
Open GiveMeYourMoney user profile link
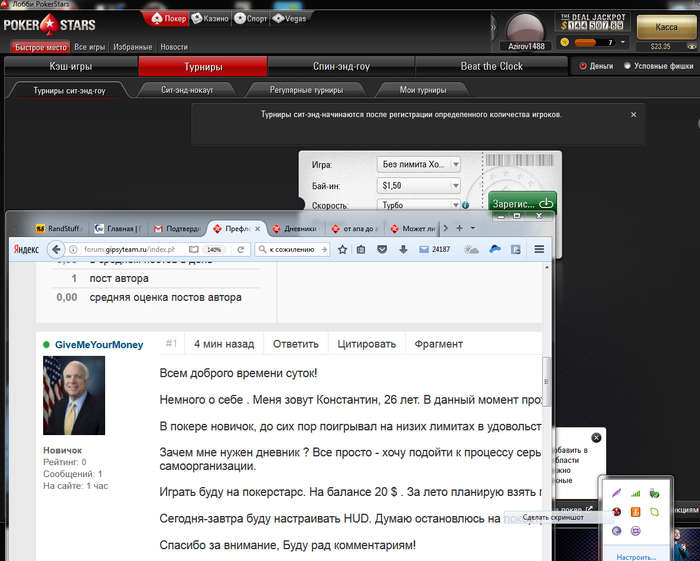99,345
